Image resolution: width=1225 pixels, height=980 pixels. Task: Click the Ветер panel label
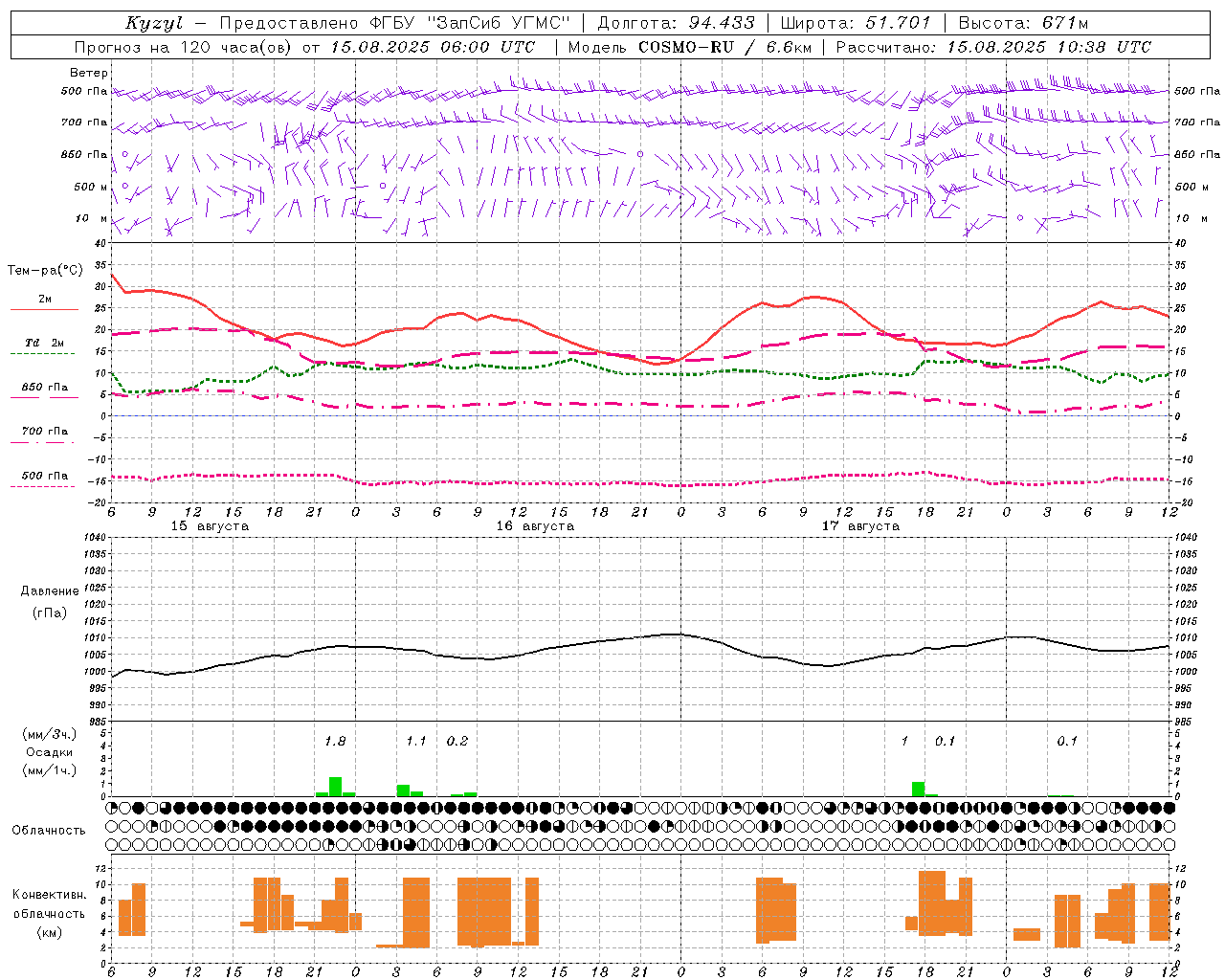pyautogui.click(x=89, y=73)
